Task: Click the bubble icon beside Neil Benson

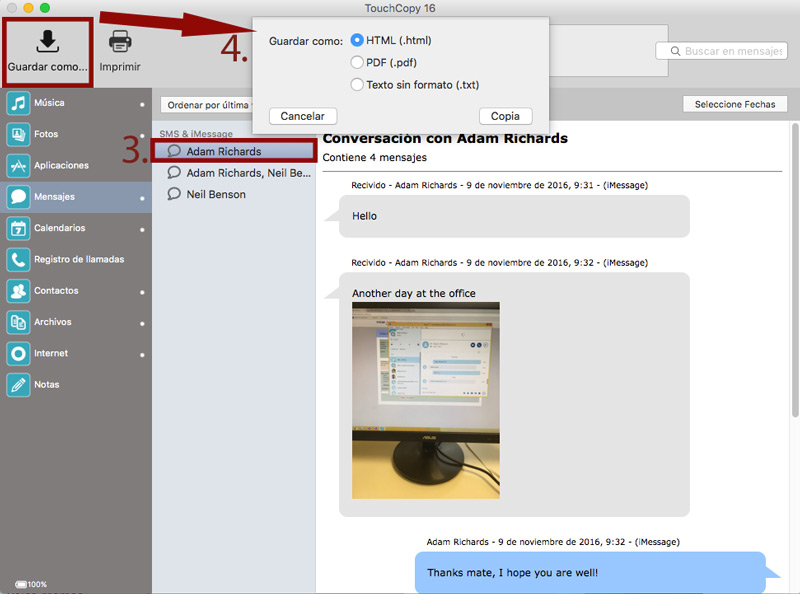Action: (174, 194)
